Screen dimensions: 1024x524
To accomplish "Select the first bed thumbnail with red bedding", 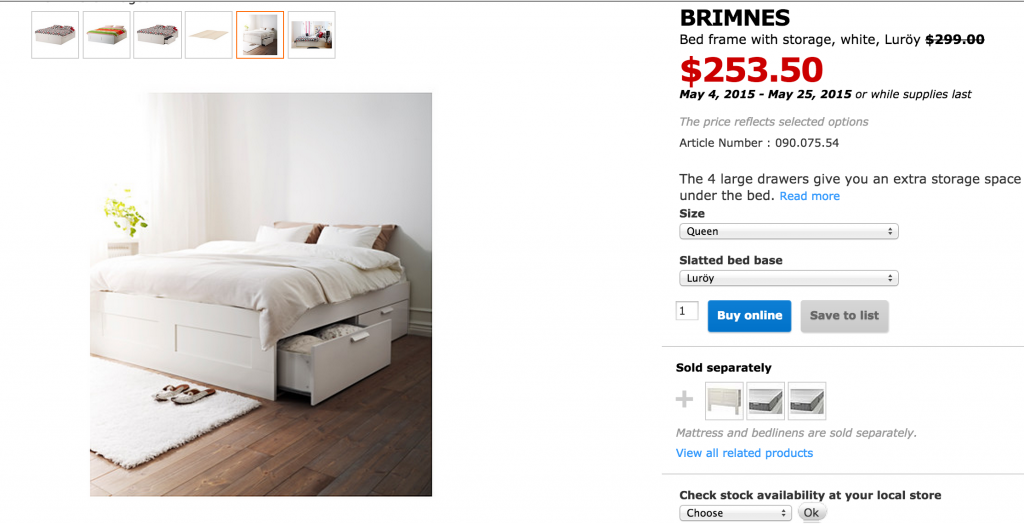I will [55, 35].
